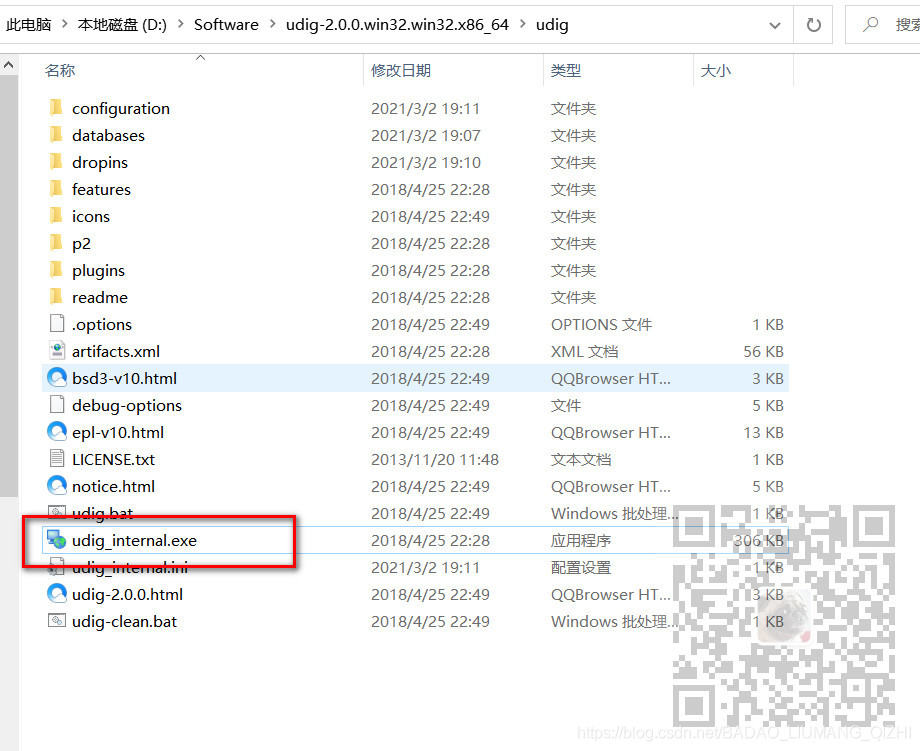Screen dimensions: 920x751
Task: Click the databases folder icon
Action: (56, 135)
